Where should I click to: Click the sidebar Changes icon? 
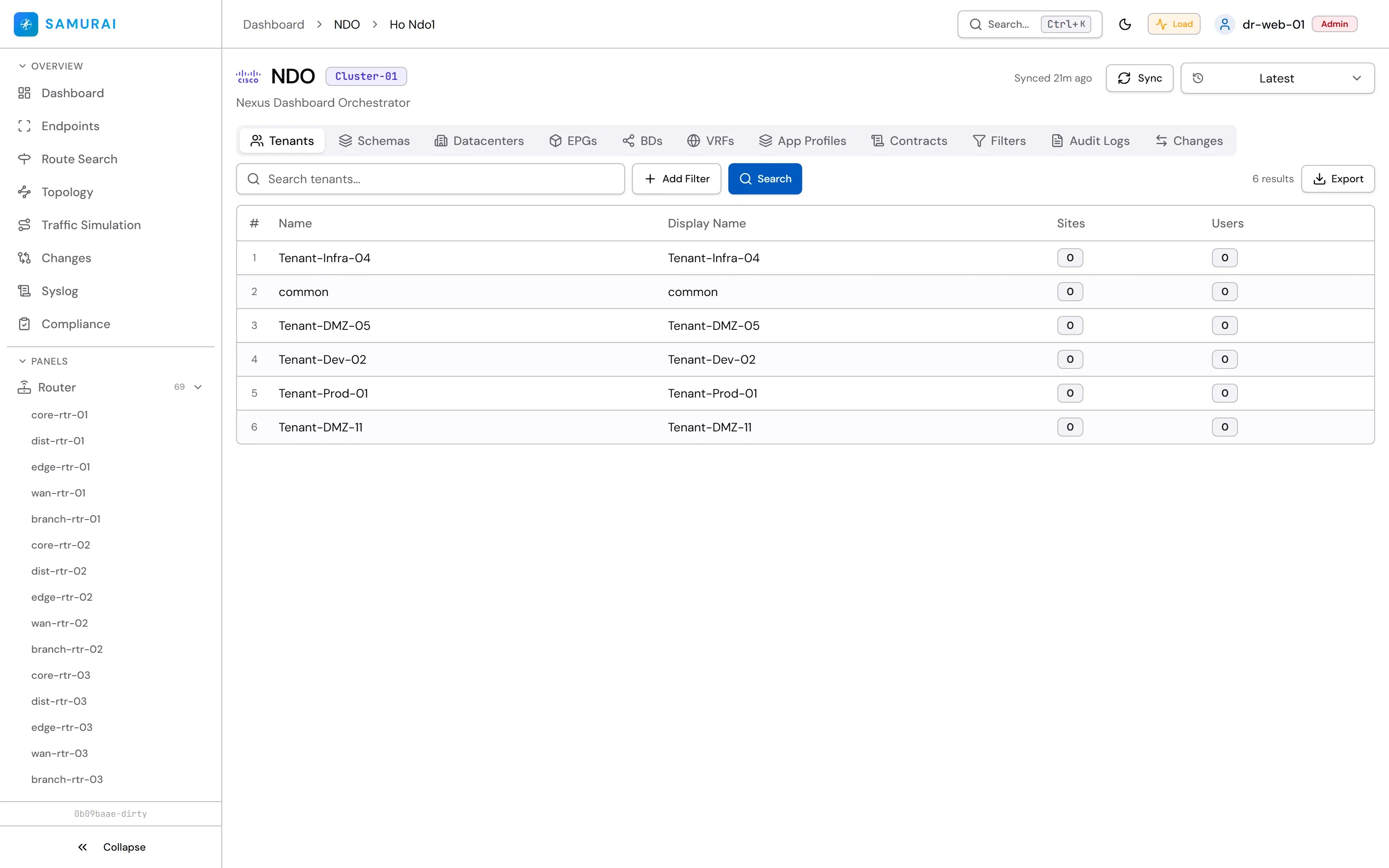click(24, 258)
